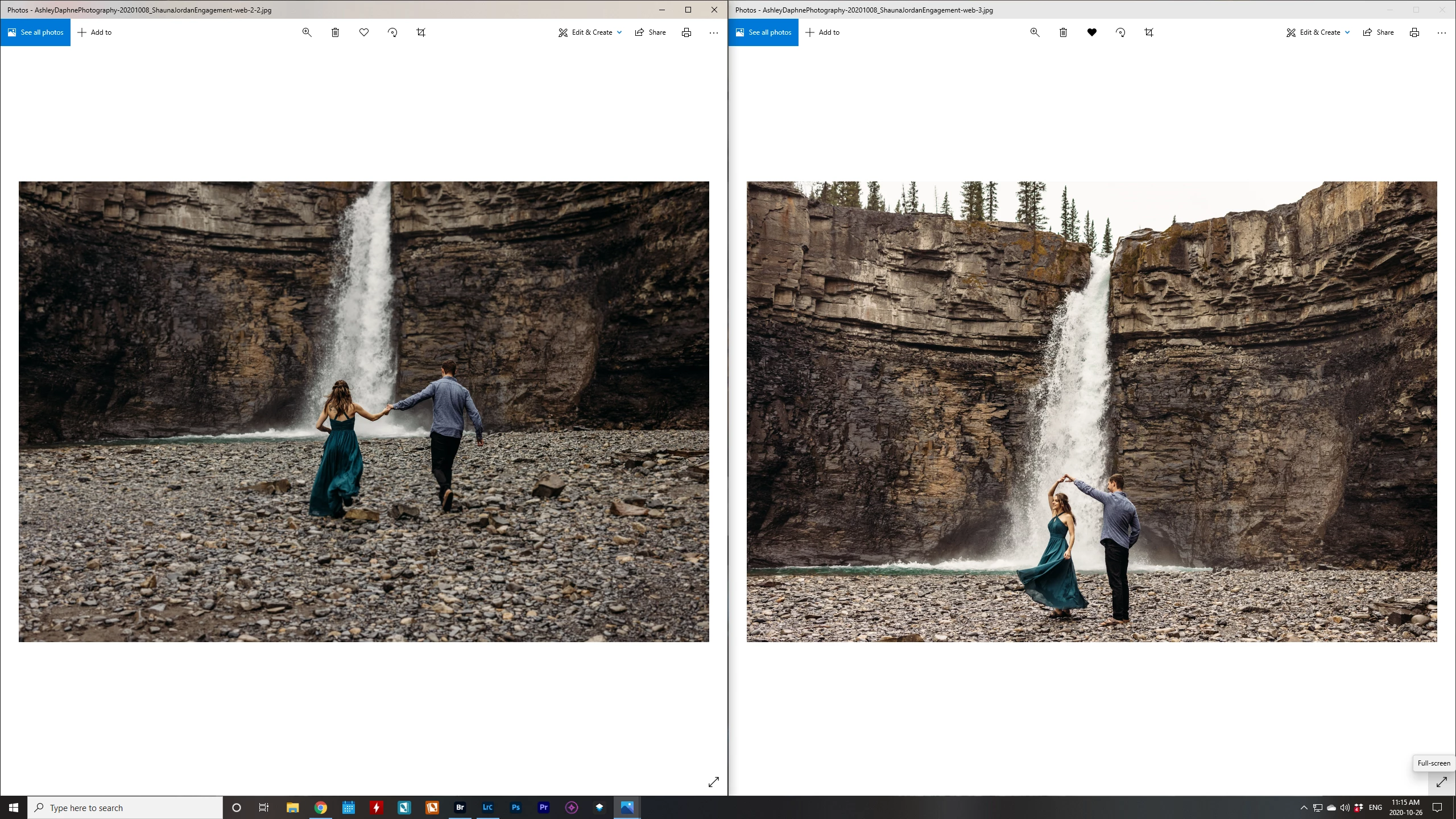The image size is (1456, 819).
Task: Toggle full-screen in the right window
Action: point(1441,783)
